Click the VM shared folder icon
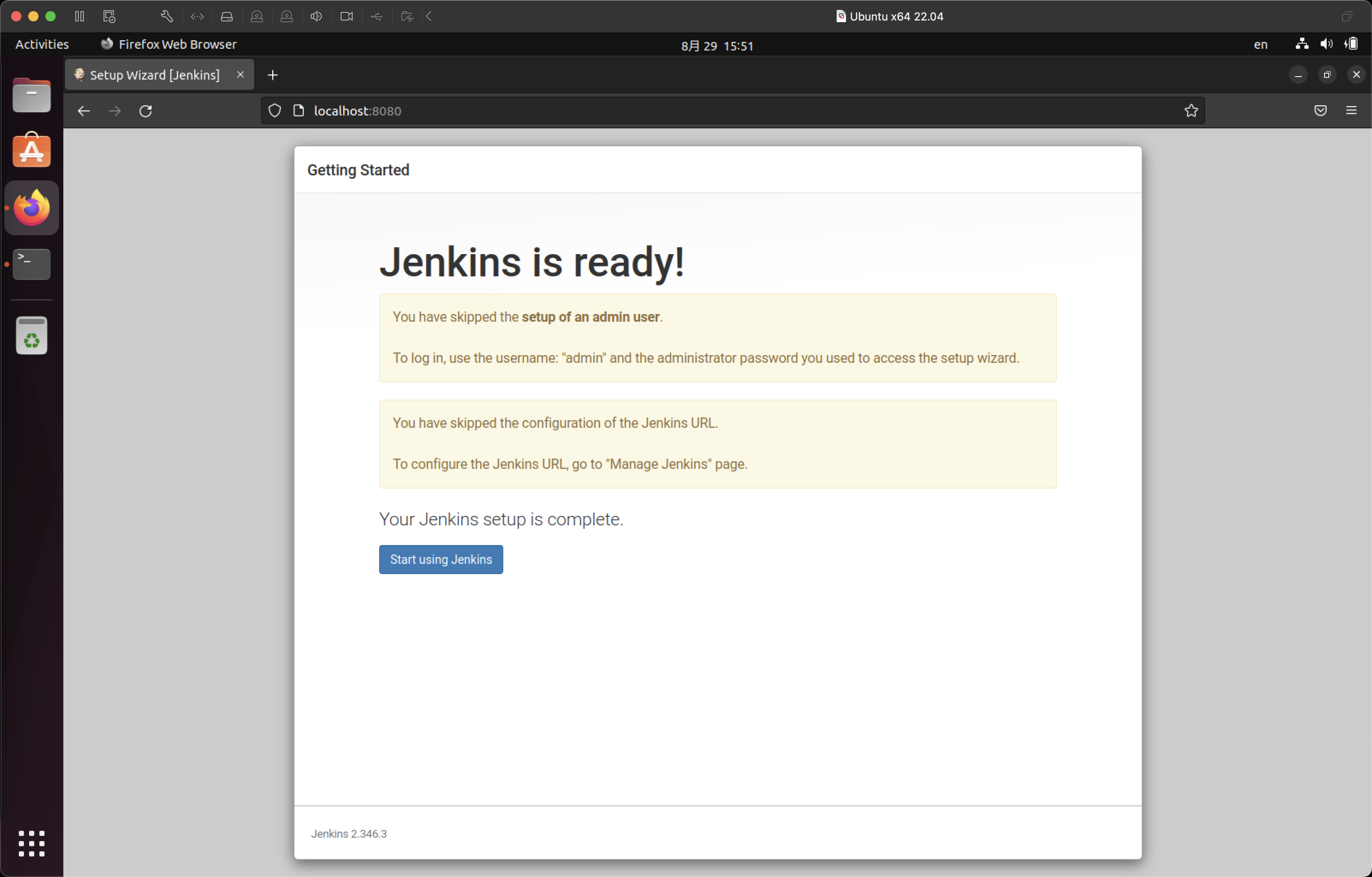 [x=407, y=17]
